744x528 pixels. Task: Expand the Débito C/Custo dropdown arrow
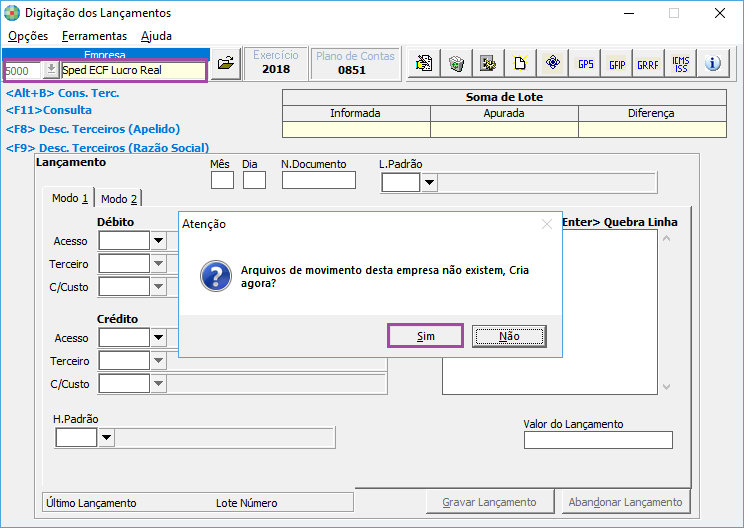pos(158,287)
